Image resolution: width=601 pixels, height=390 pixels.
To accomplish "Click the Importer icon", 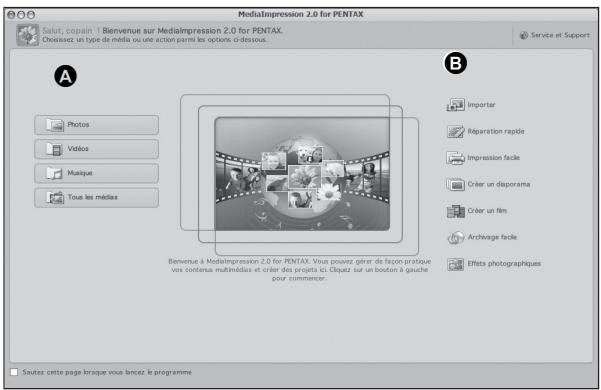I will click(455, 105).
